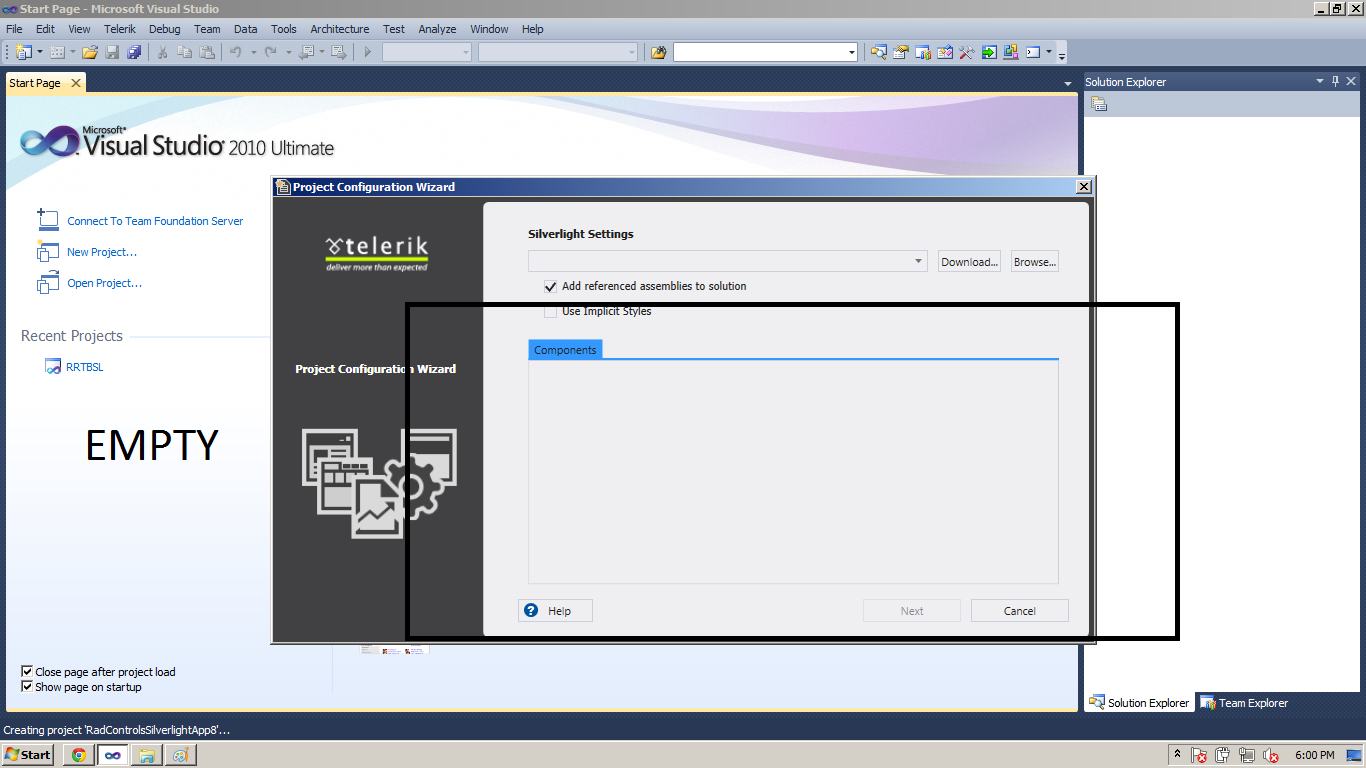Click the New Project toolbar icon
Viewport: 1366px width, 768px height.
[24, 52]
